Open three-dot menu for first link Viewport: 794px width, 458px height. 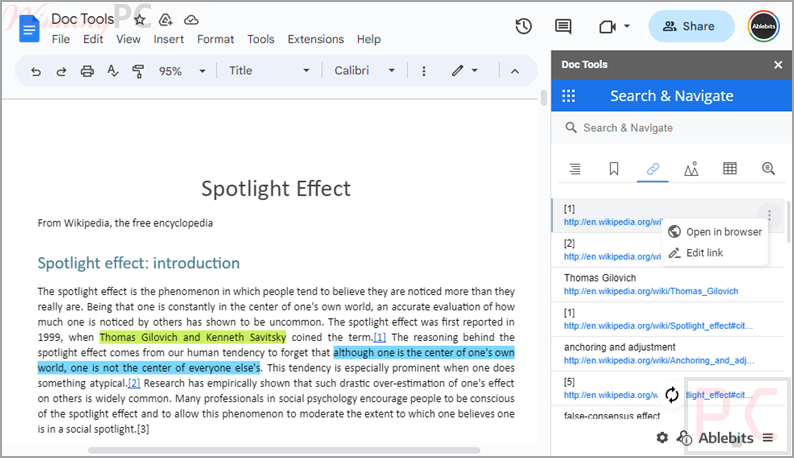769,215
